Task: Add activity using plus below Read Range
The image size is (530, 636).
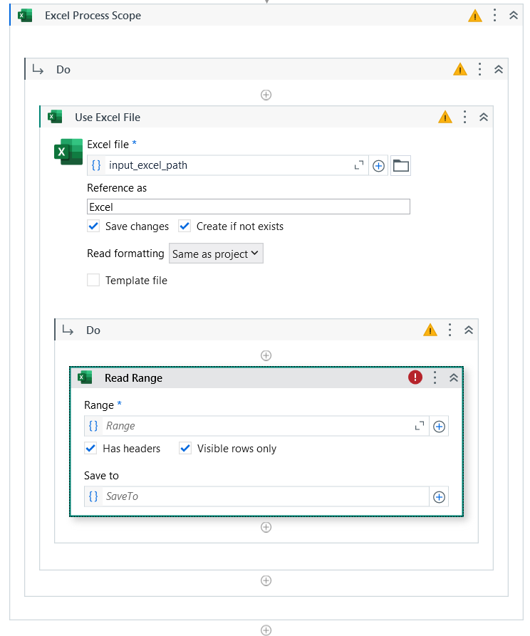Action: (266, 527)
